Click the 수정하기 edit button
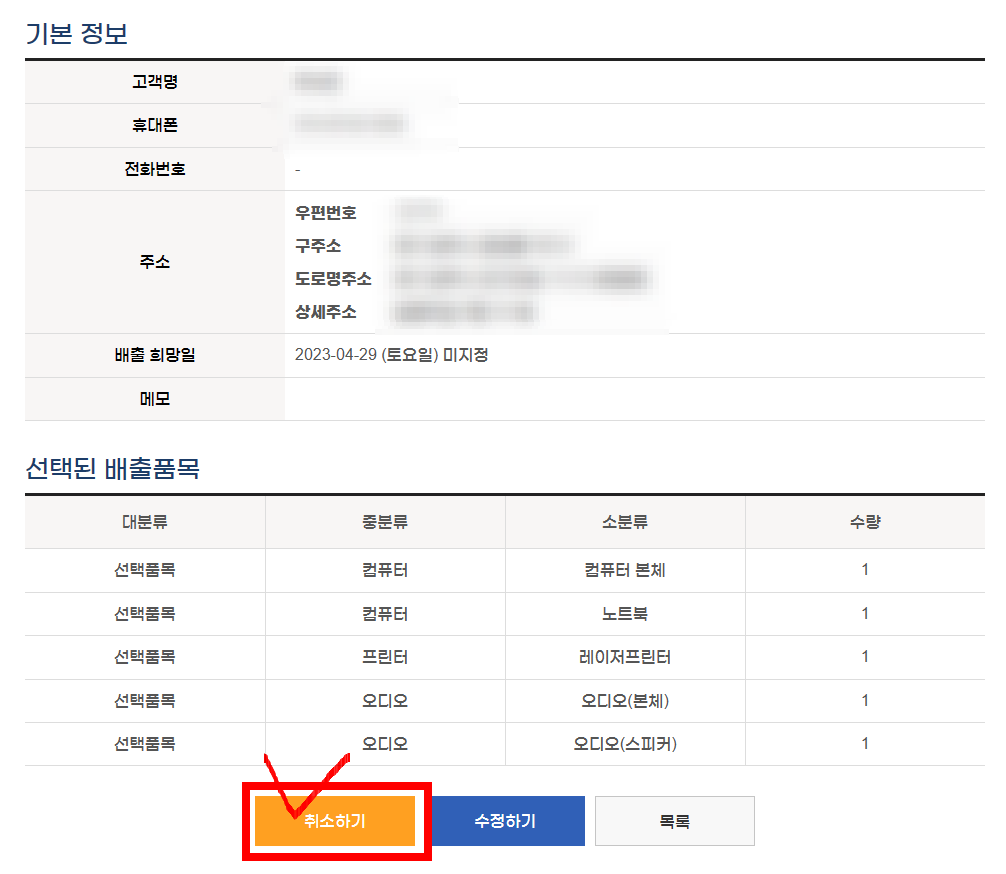1006x874 pixels. (x=507, y=820)
